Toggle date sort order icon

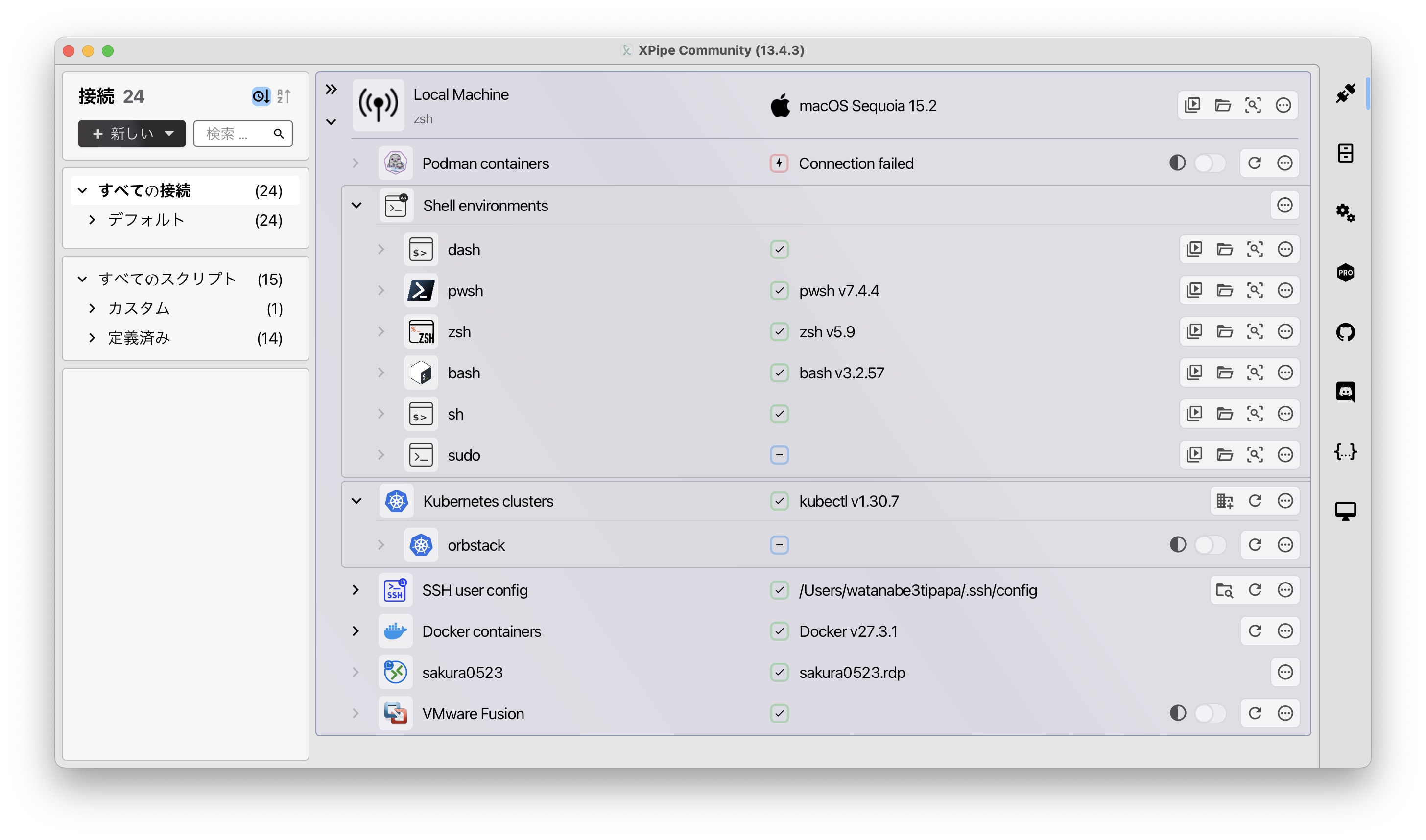tap(261, 96)
